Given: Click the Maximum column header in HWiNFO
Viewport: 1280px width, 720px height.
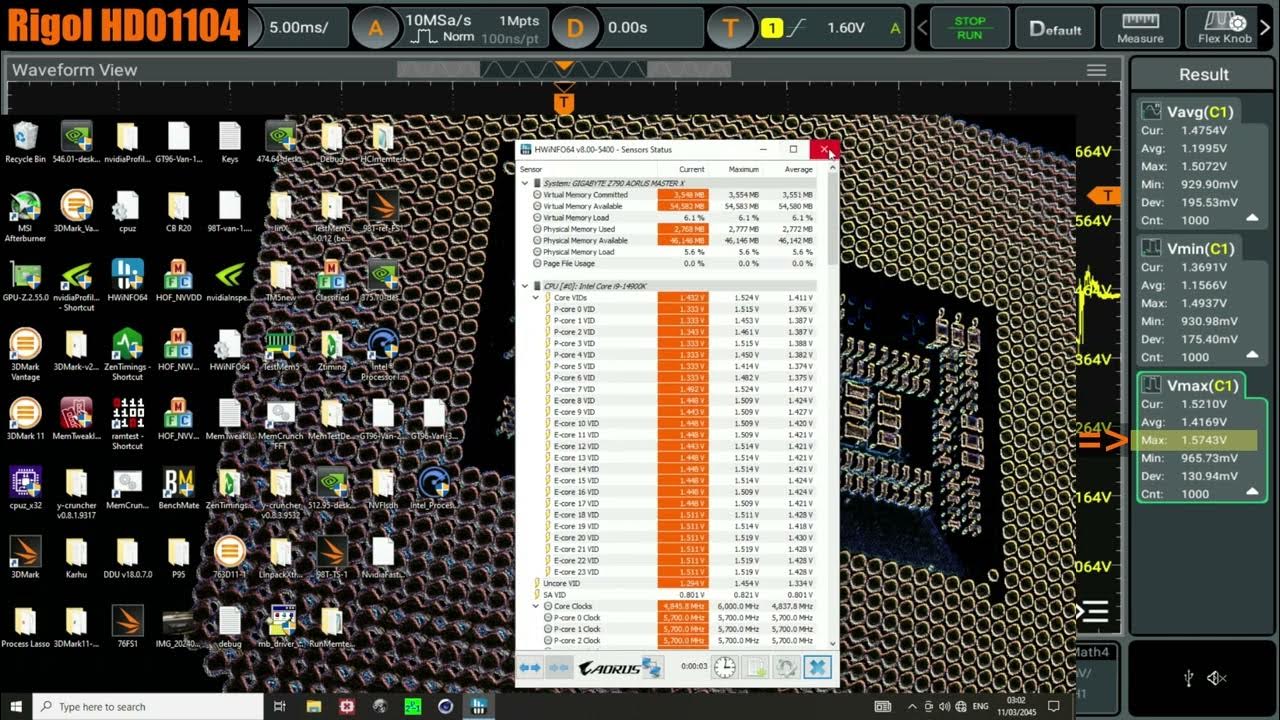Looking at the screenshot, I should pyautogui.click(x=744, y=169).
